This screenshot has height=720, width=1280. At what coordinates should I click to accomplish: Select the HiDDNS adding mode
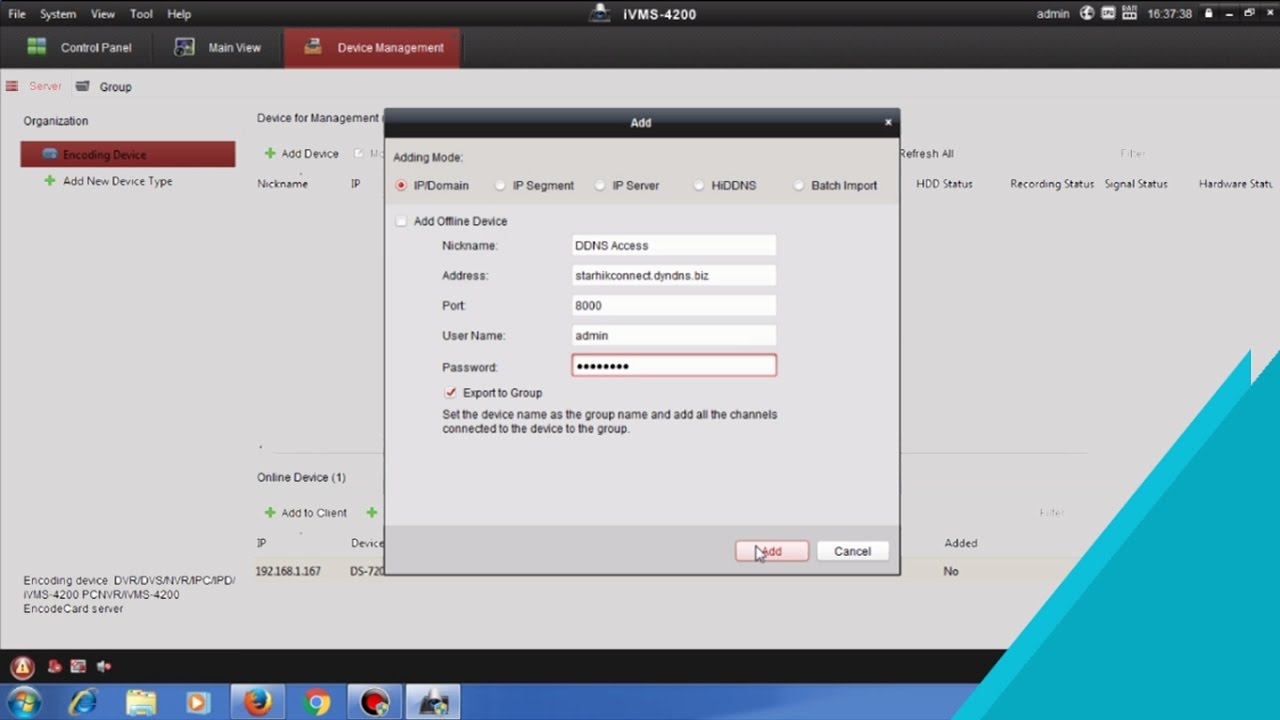point(700,185)
